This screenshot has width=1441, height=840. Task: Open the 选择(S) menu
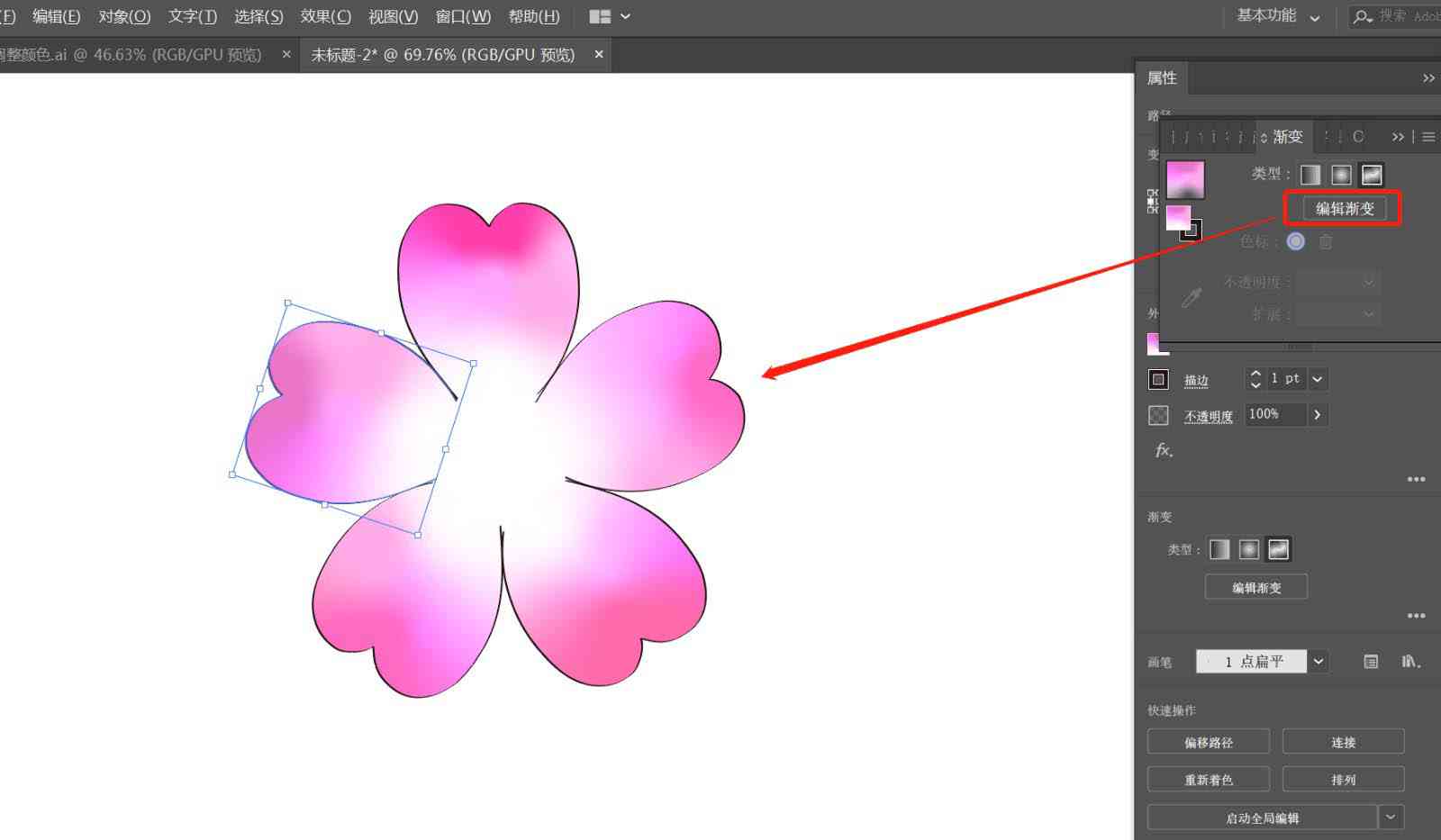[258, 16]
